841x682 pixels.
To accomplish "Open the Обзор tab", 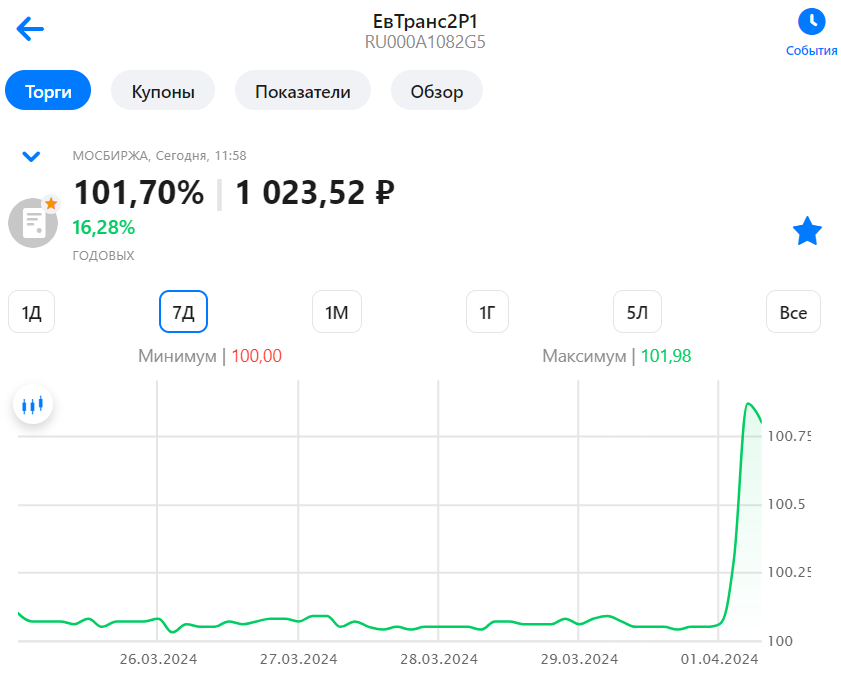I will click(437, 90).
